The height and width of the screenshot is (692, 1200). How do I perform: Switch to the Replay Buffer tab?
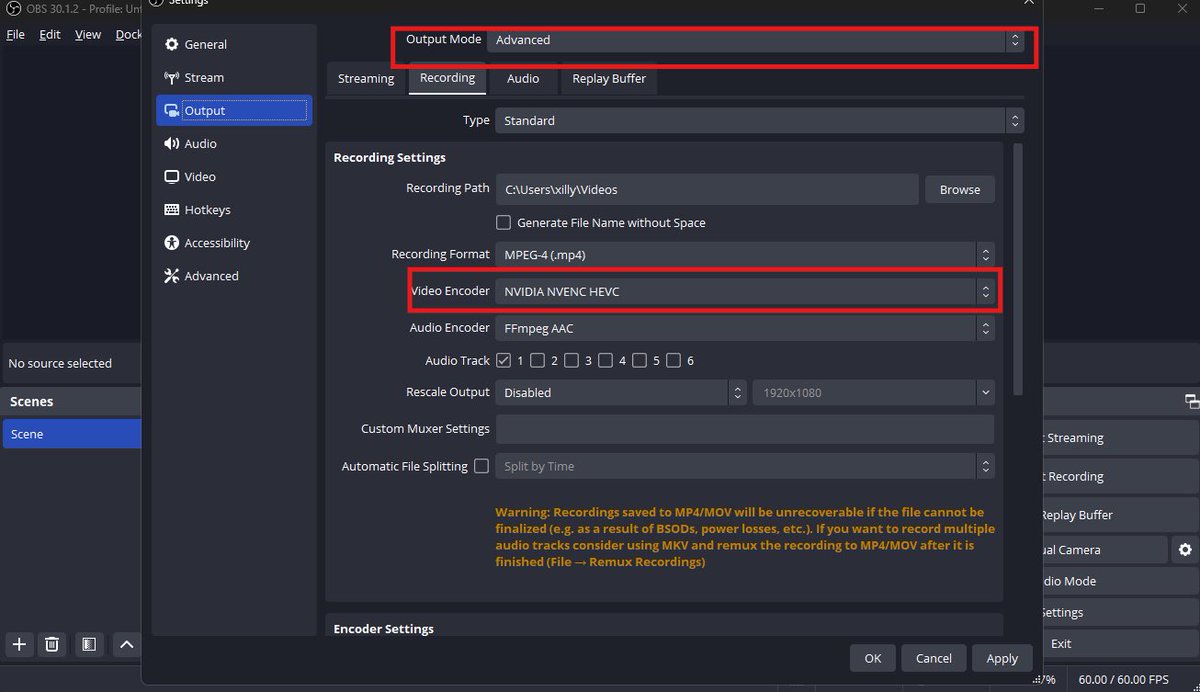tap(608, 78)
